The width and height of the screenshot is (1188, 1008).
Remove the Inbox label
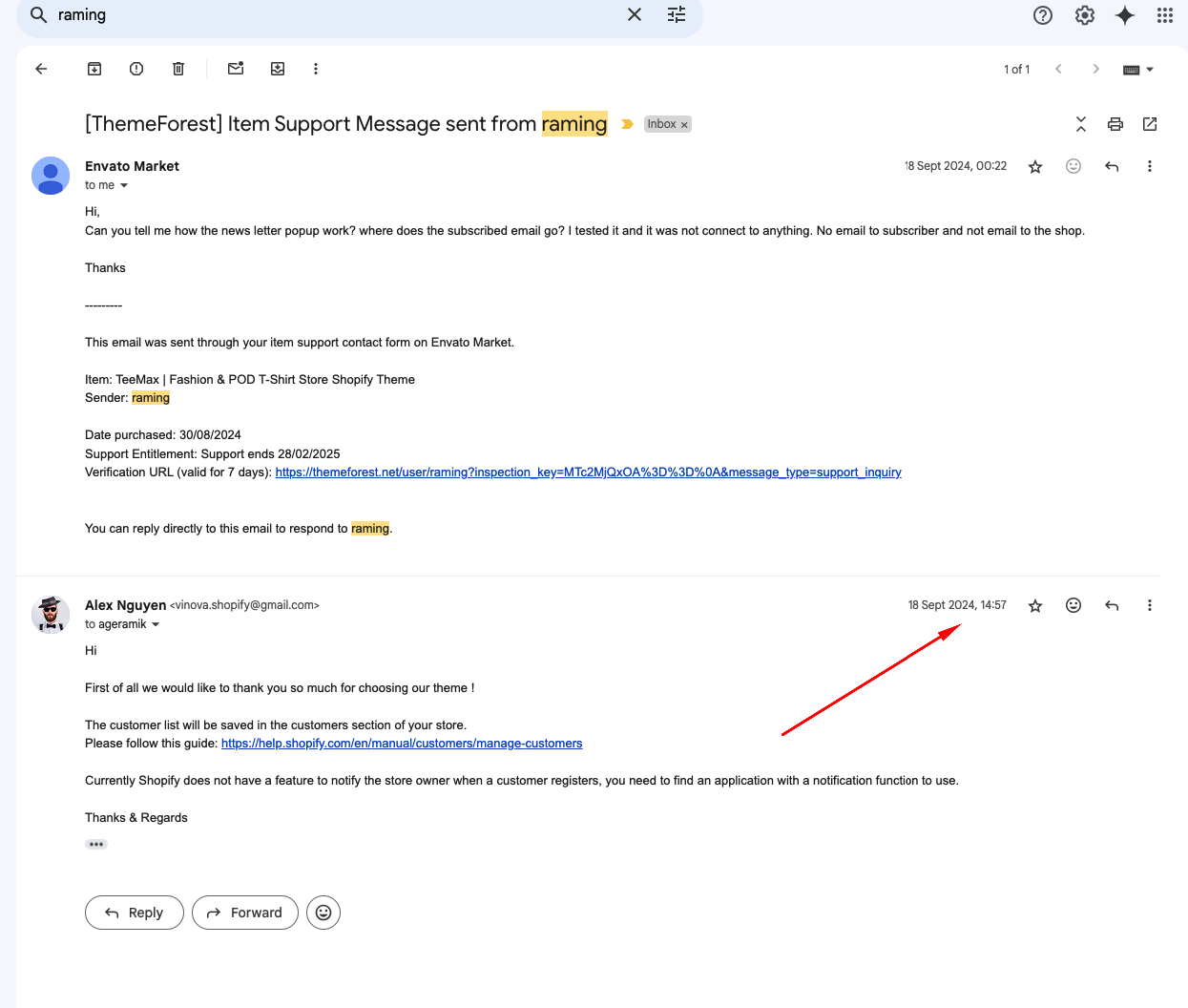coord(684,125)
